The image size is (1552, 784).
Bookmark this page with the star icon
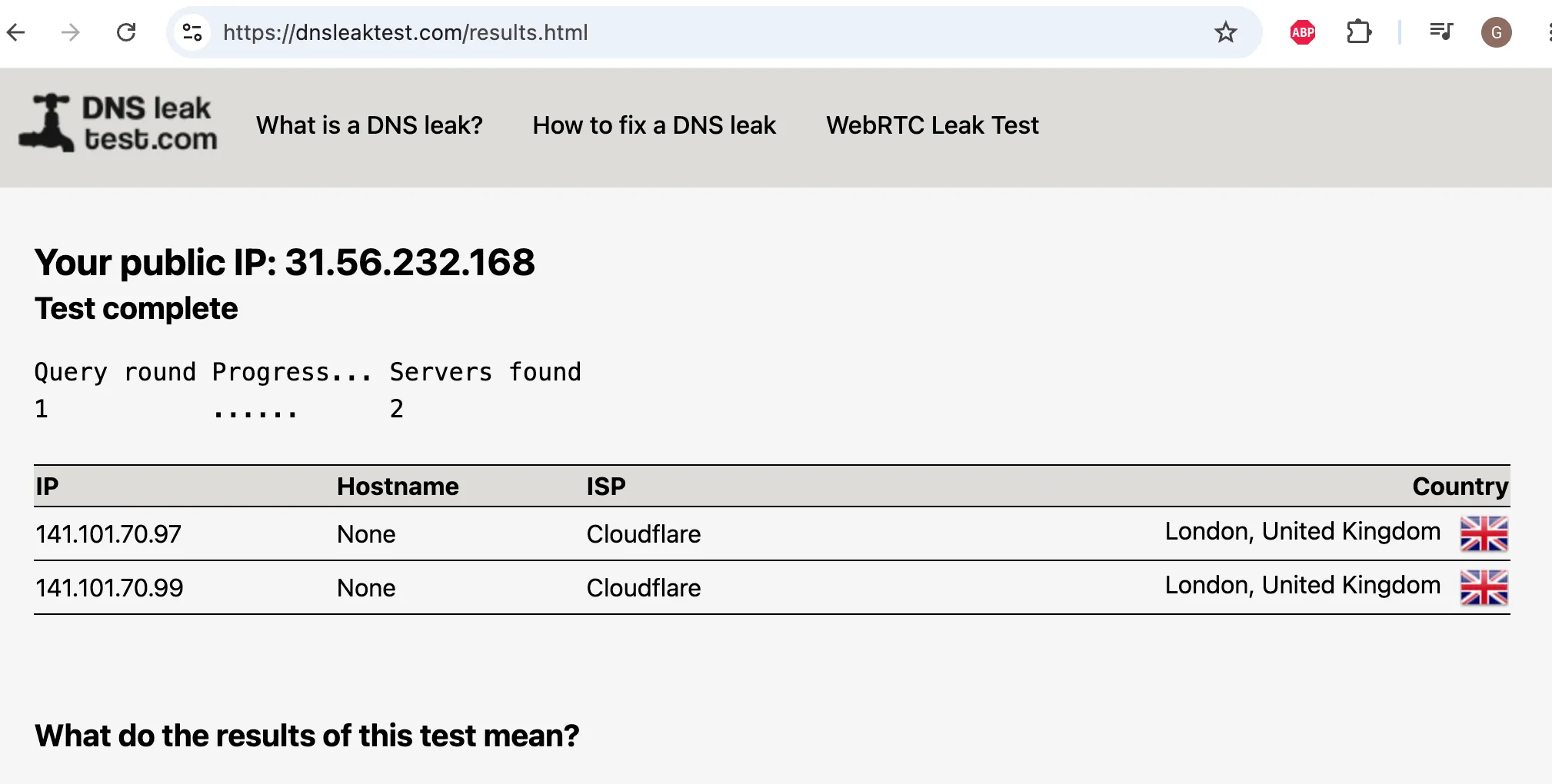1225,32
